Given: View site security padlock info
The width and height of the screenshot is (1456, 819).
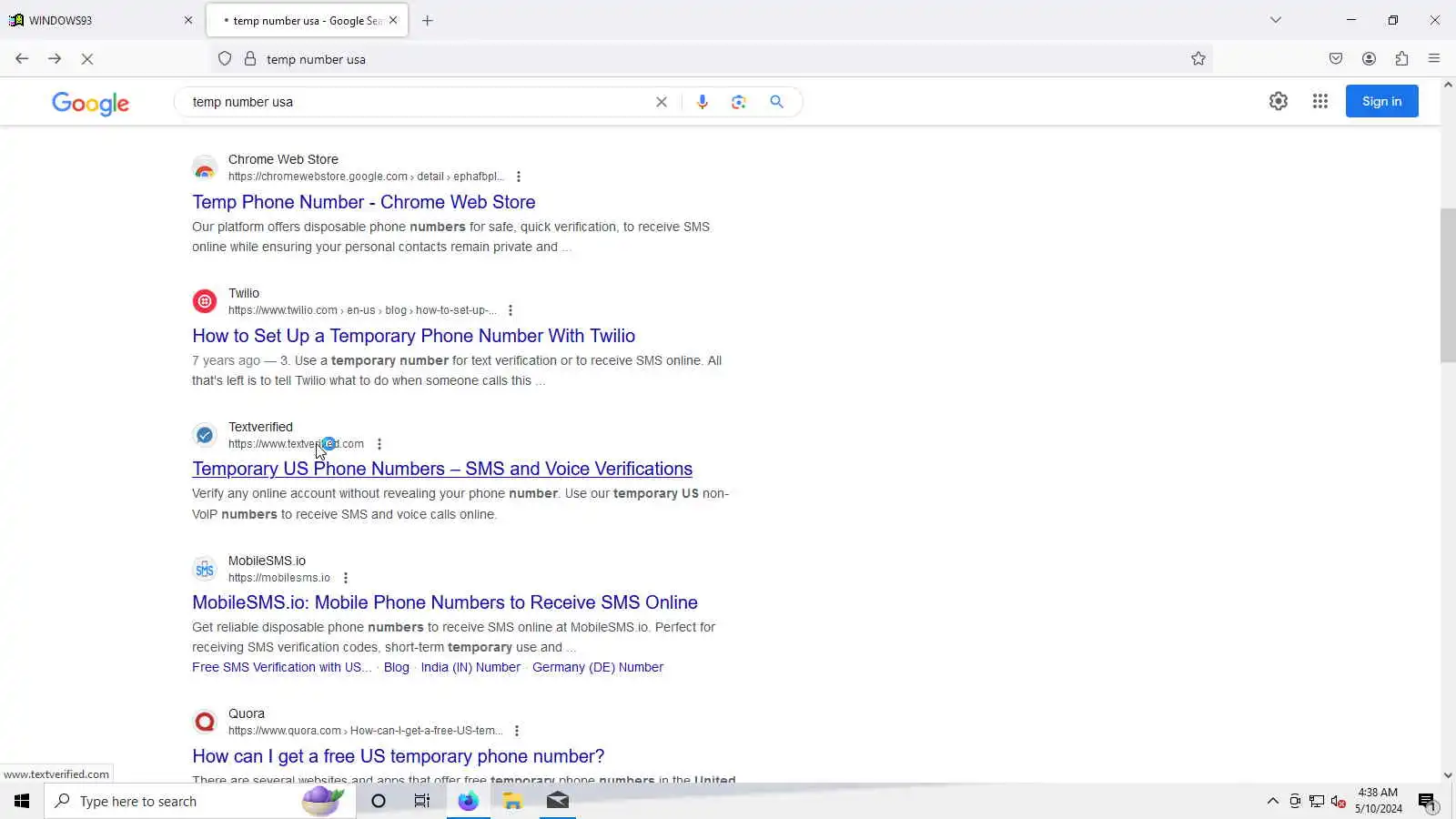Looking at the screenshot, I should tap(250, 59).
